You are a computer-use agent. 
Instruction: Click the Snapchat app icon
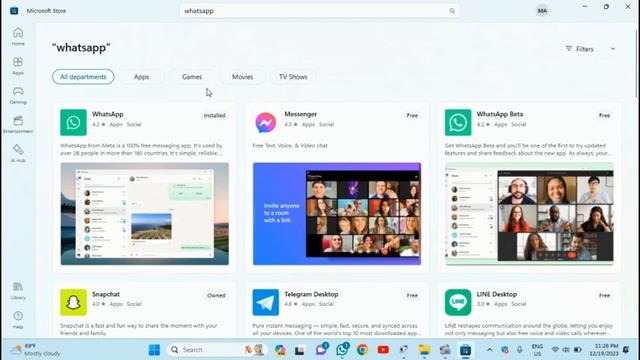click(x=73, y=302)
